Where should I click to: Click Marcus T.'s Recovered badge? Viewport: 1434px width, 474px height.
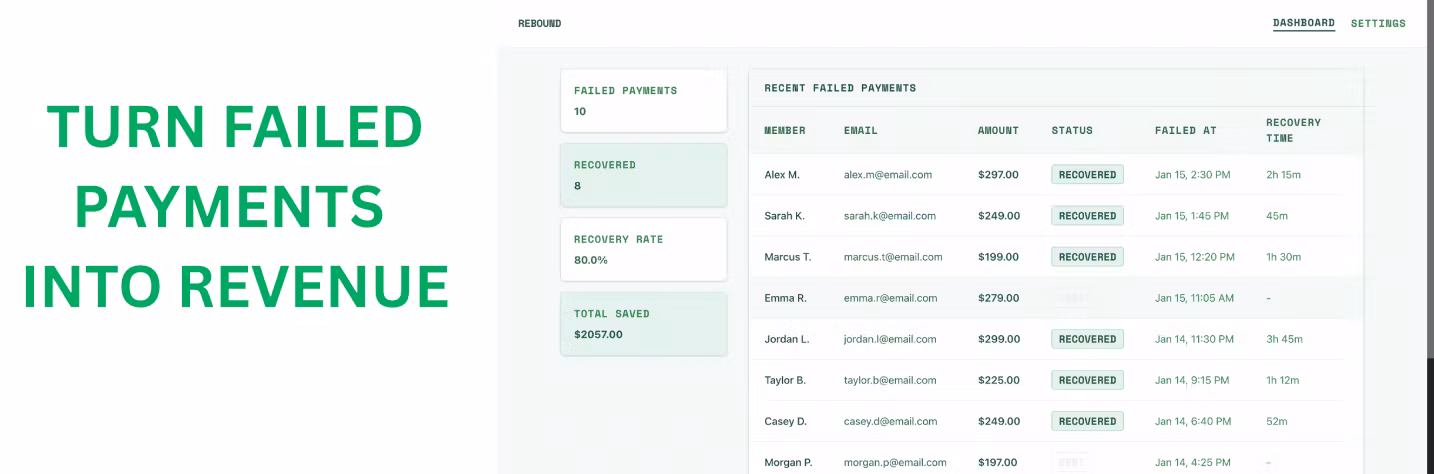tap(1087, 257)
